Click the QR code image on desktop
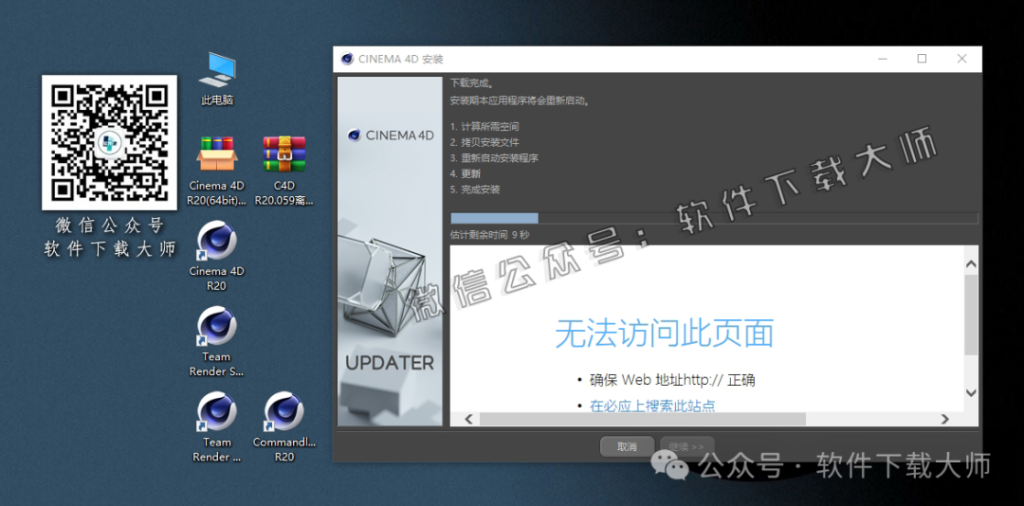The height and width of the screenshot is (506, 1024). [109, 142]
